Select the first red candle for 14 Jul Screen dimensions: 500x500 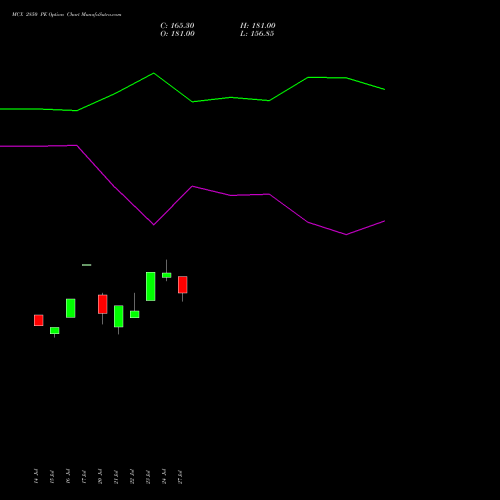point(39,320)
